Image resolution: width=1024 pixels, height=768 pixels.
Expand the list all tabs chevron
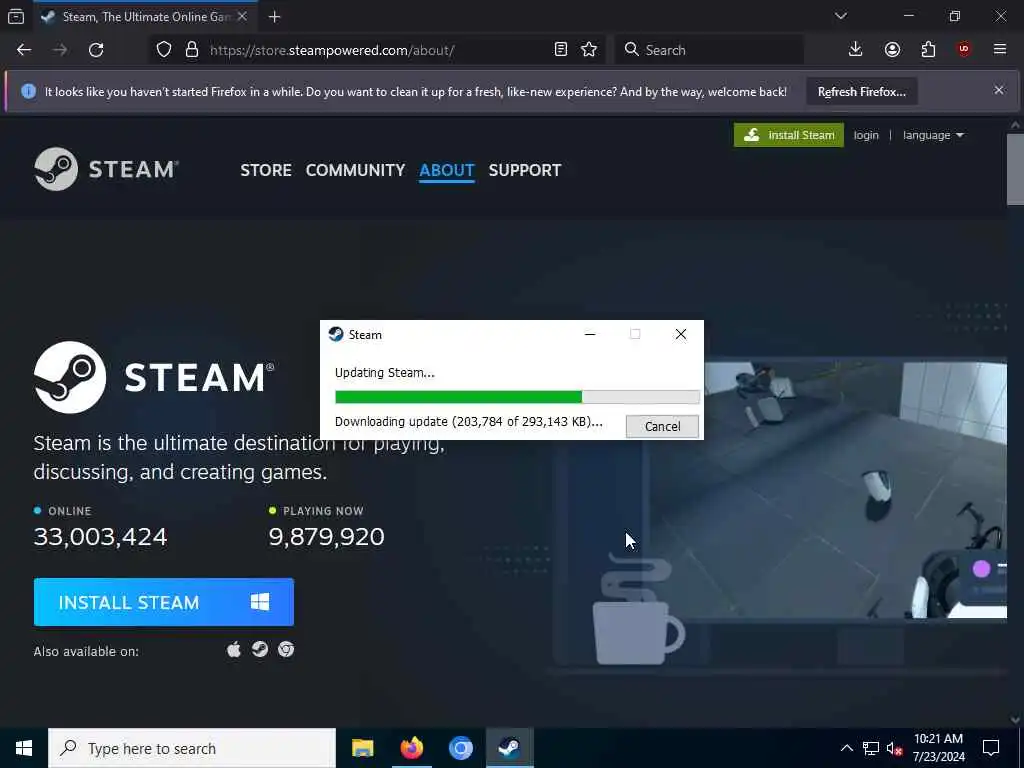coord(840,16)
